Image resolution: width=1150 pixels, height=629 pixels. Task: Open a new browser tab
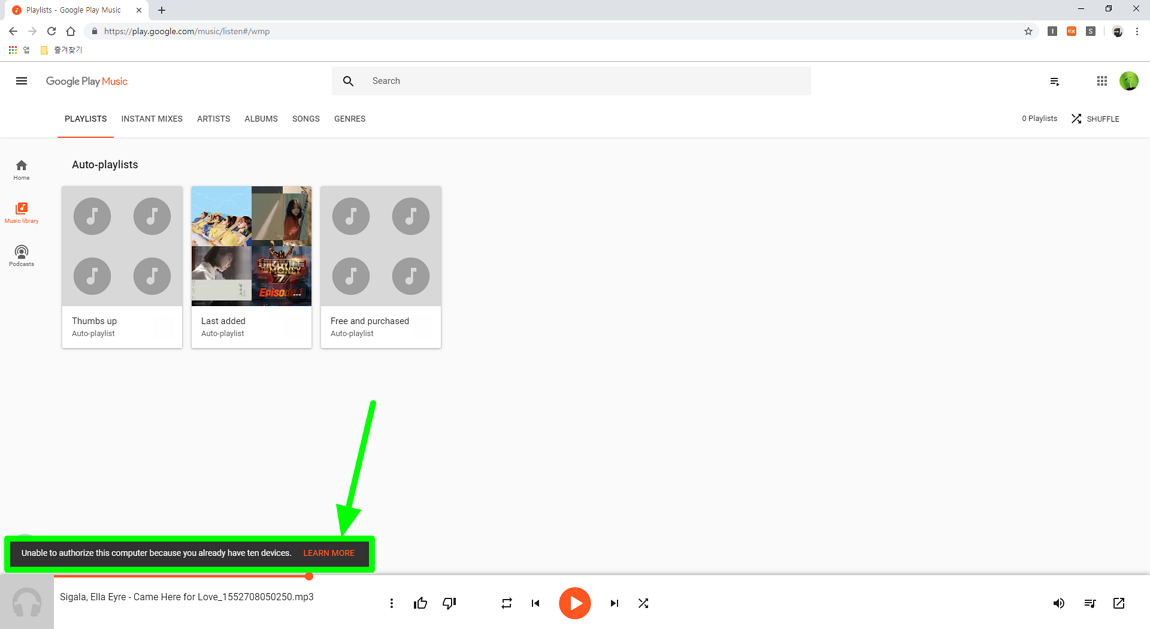click(161, 10)
